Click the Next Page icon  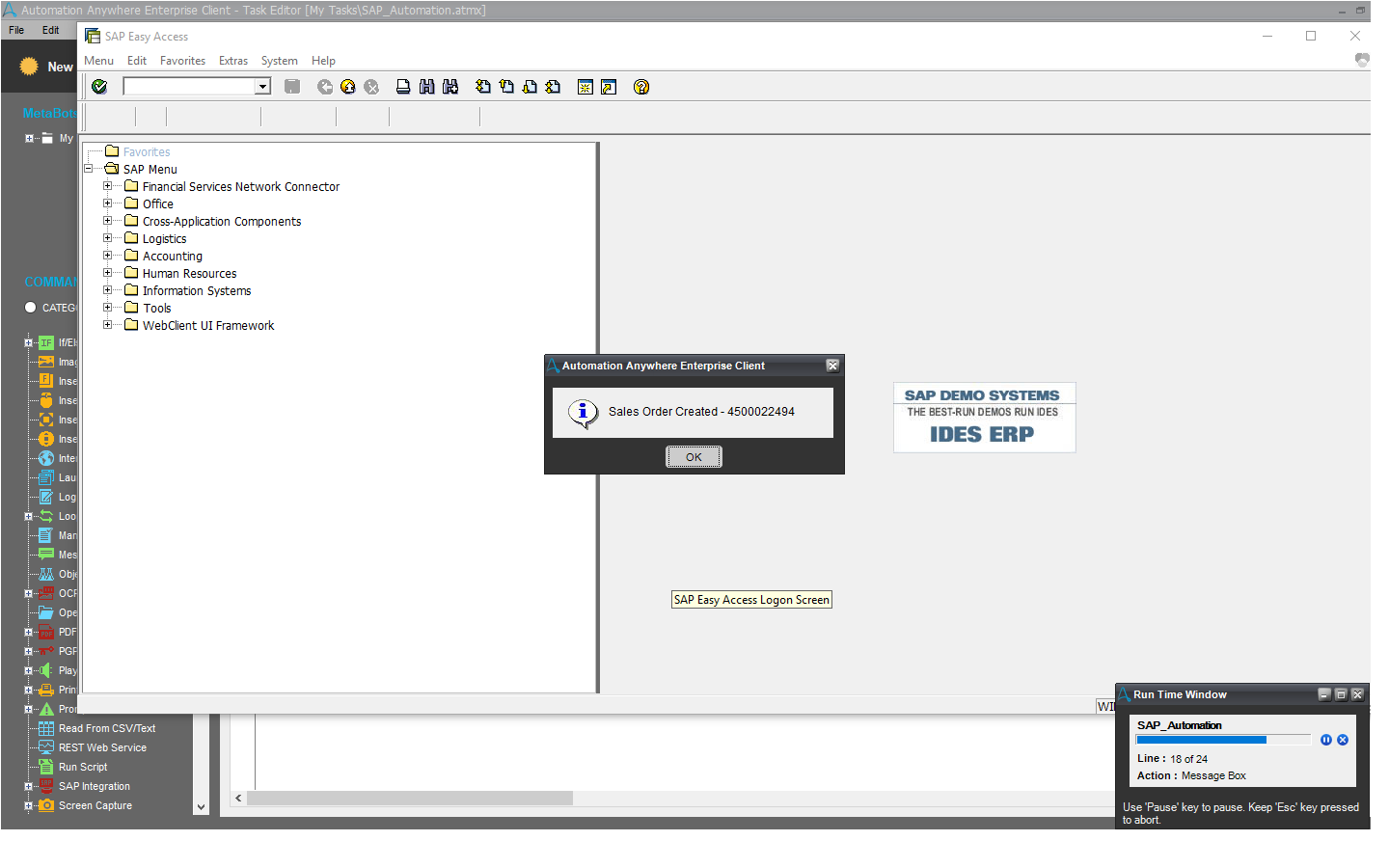point(530,87)
